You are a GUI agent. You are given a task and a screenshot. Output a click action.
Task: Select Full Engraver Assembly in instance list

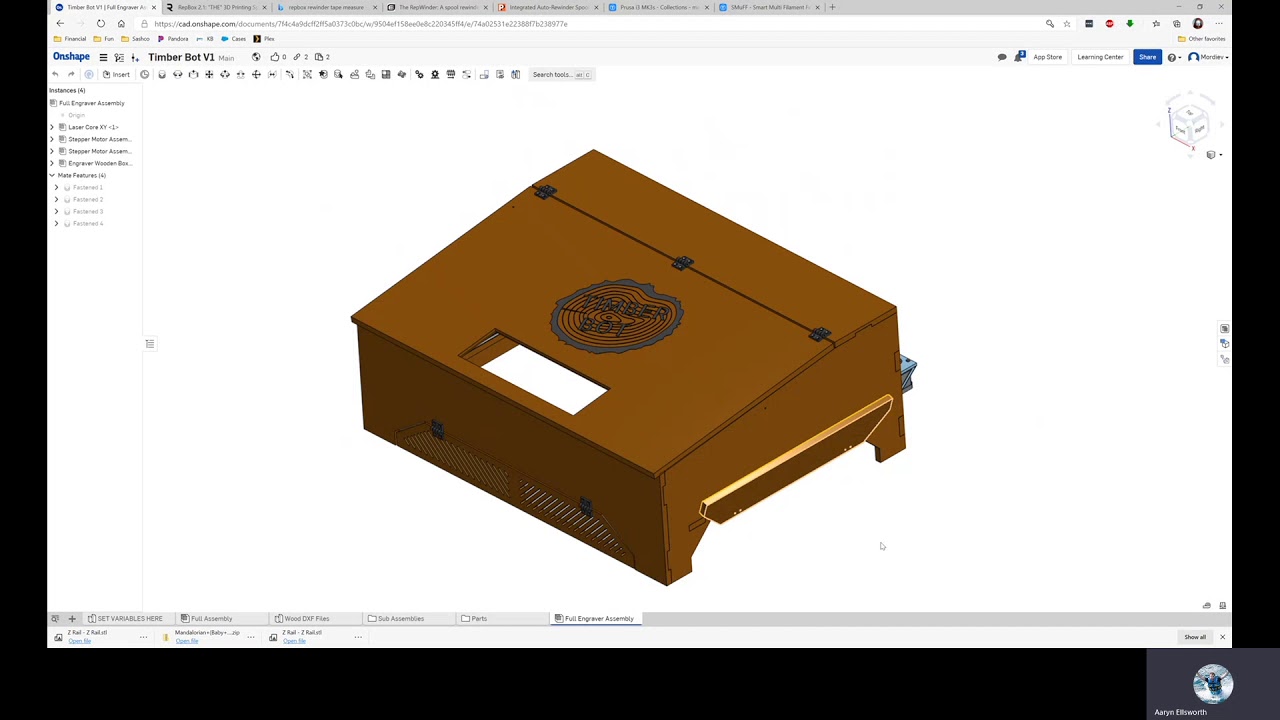click(91, 103)
